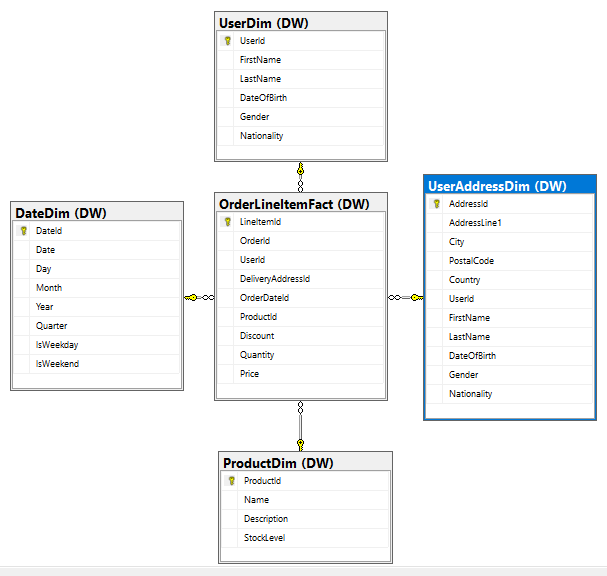The width and height of the screenshot is (607, 576).
Task: Select the Nationality column in UserAddressDim
Action: pos(510,394)
